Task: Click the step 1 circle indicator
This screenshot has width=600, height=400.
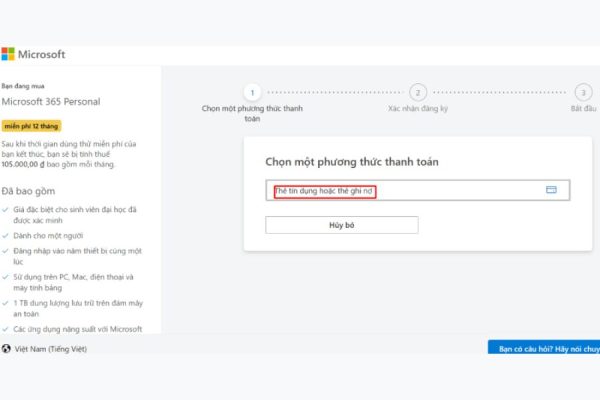Action: click(253, 90)
